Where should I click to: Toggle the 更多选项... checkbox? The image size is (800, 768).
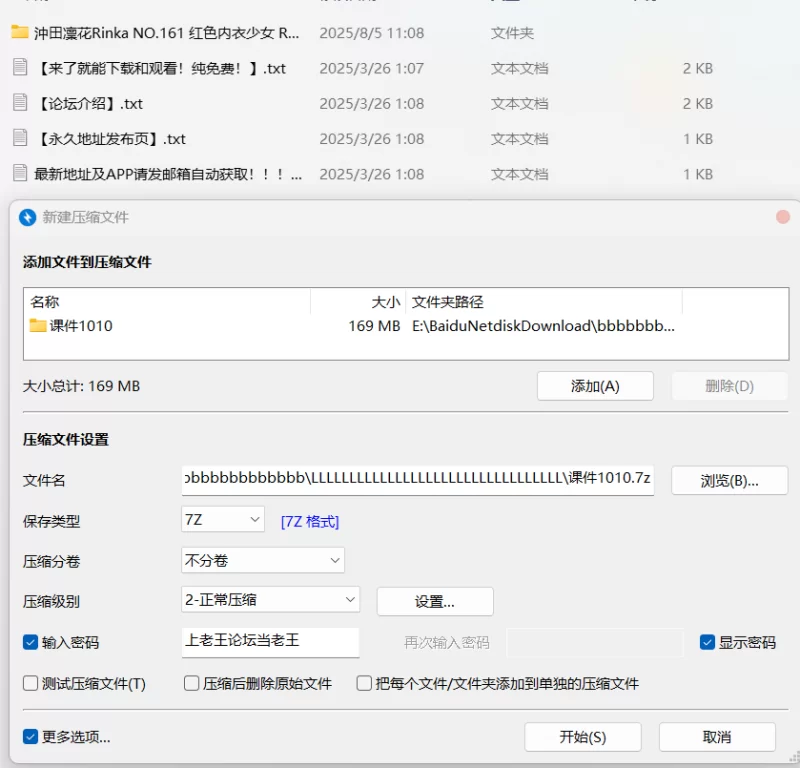(31, 736)
